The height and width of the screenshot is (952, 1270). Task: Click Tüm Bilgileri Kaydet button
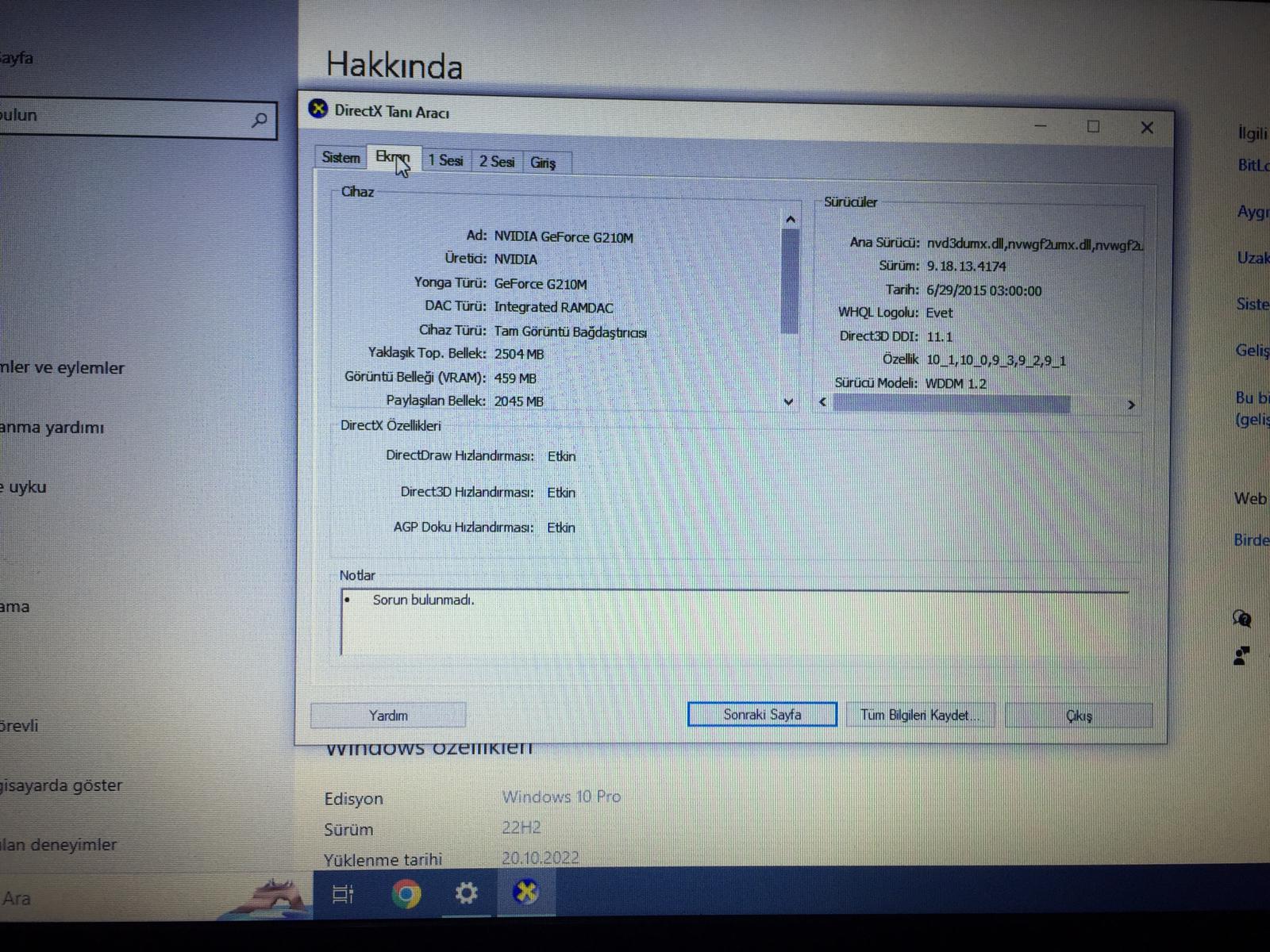click(920, 715)
